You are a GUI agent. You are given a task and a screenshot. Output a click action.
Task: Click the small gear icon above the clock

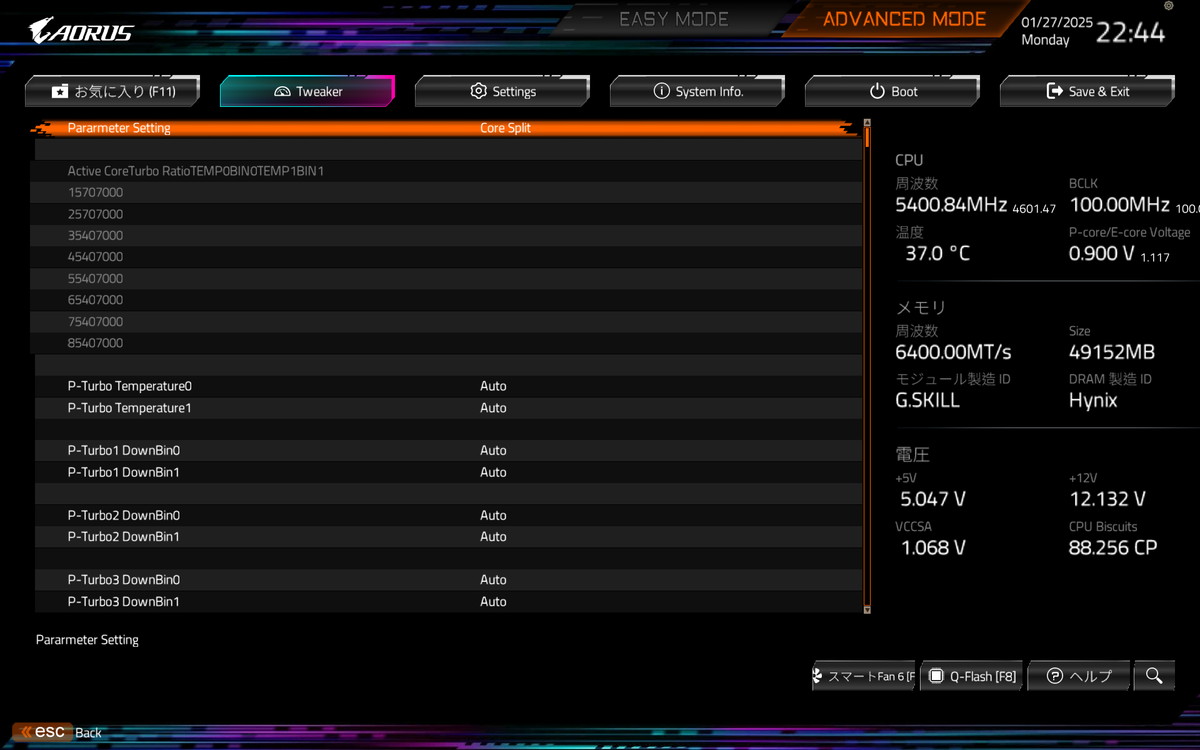click(1169, 6)
